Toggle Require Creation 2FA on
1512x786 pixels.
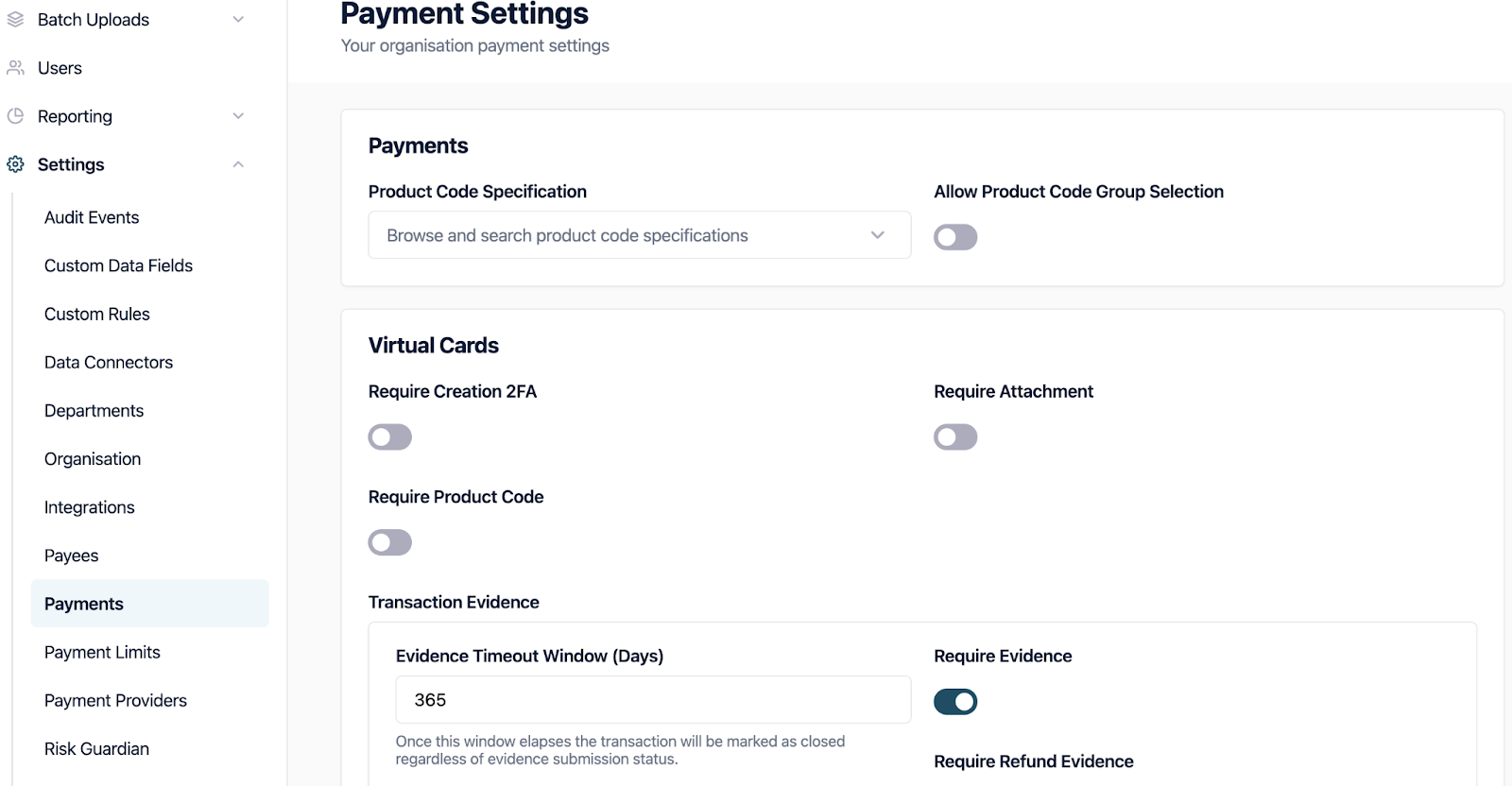coord(390,437)
